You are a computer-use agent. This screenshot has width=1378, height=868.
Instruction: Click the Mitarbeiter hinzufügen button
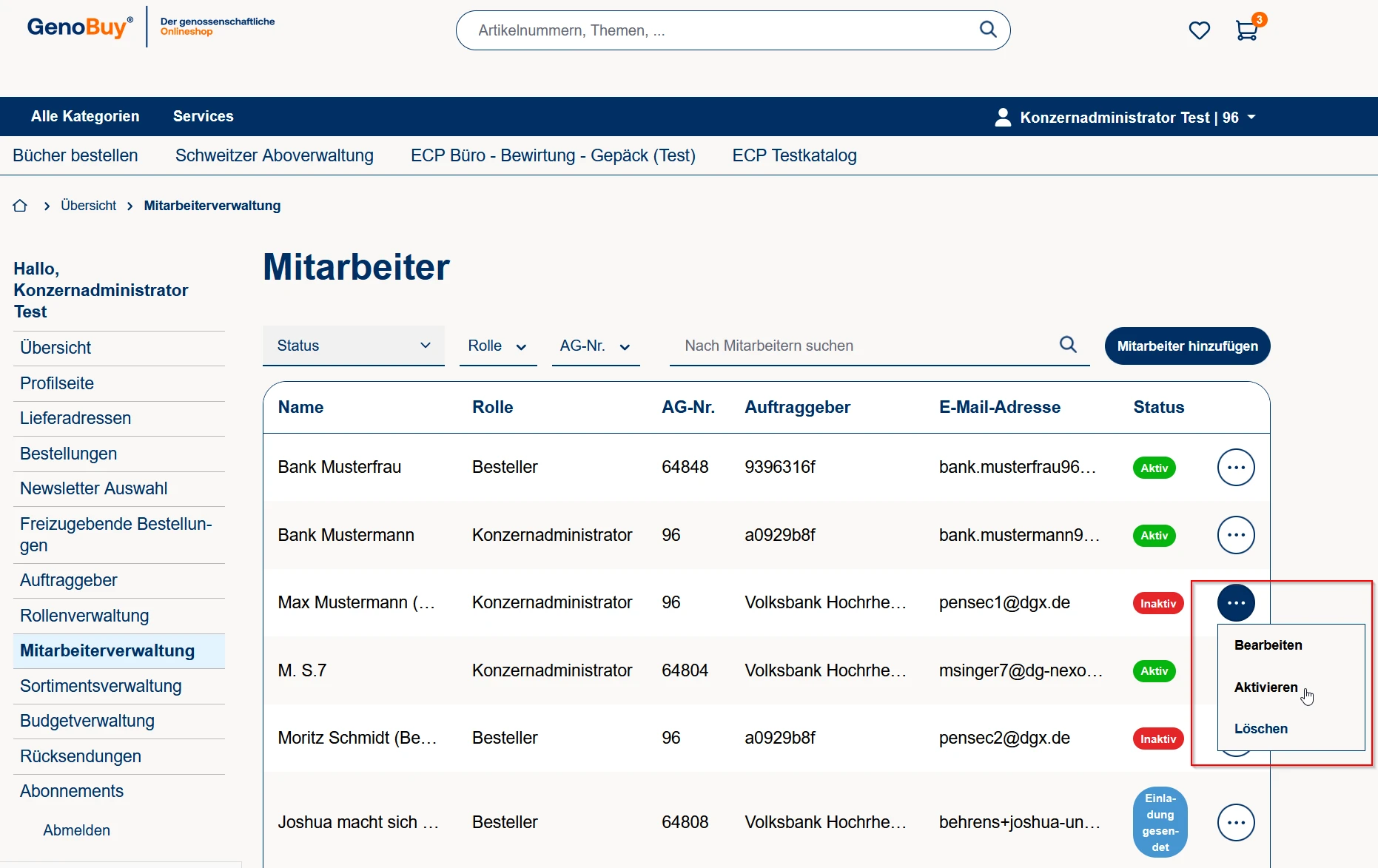click(x=1187, y=346)
